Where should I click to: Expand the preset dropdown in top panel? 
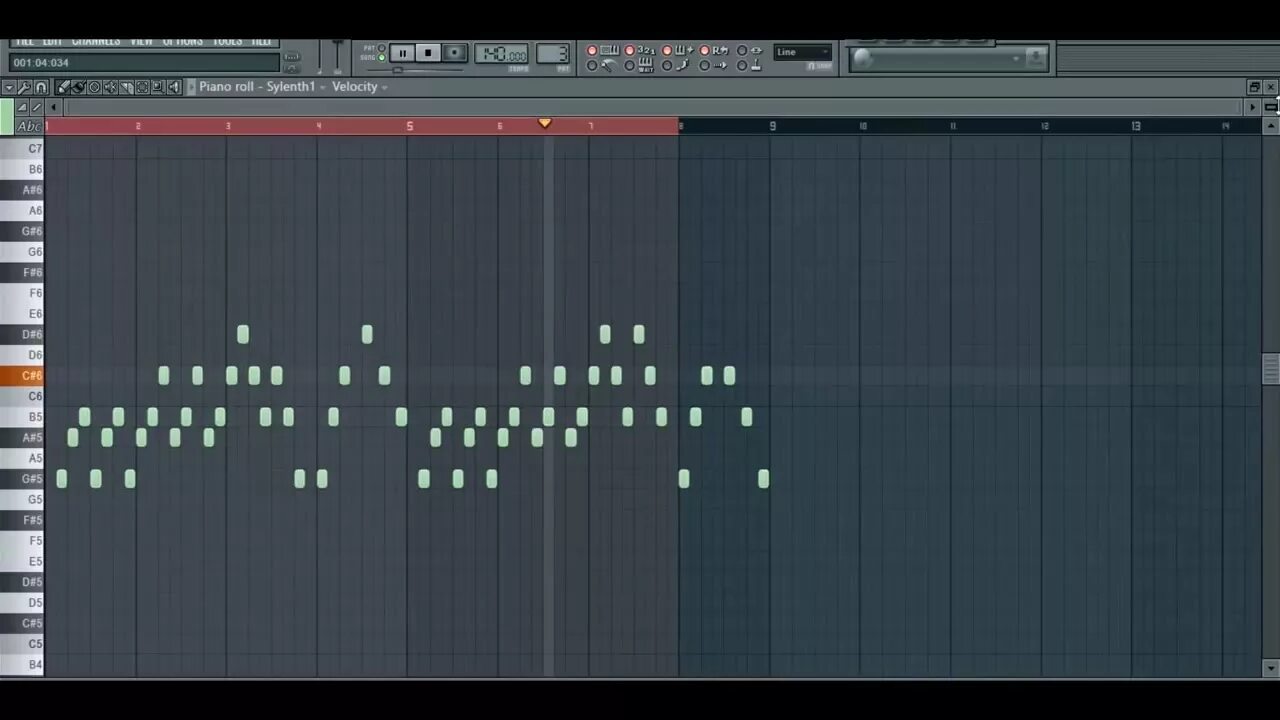point(1016,58)
